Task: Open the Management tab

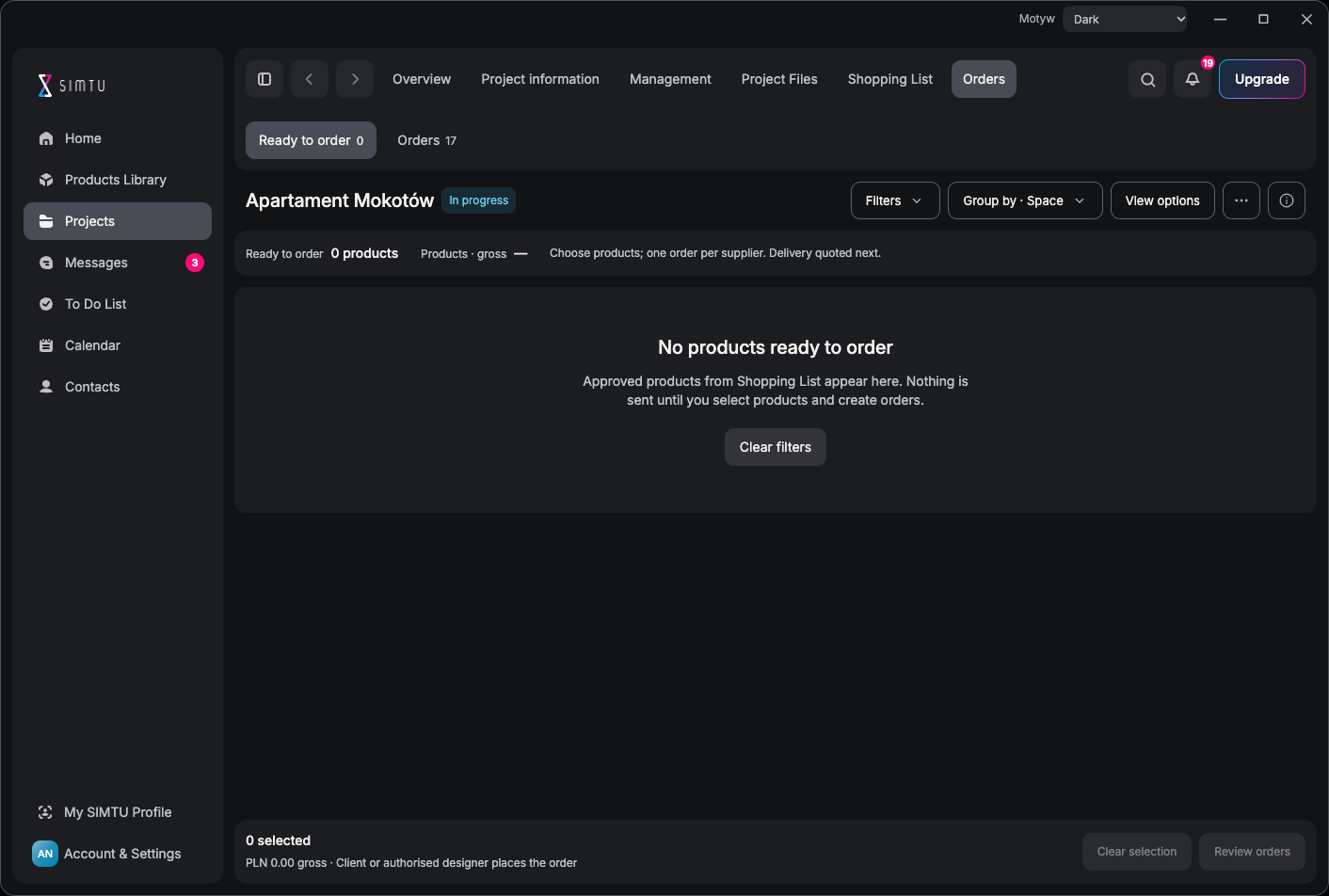Action: [x=670, y=79]
